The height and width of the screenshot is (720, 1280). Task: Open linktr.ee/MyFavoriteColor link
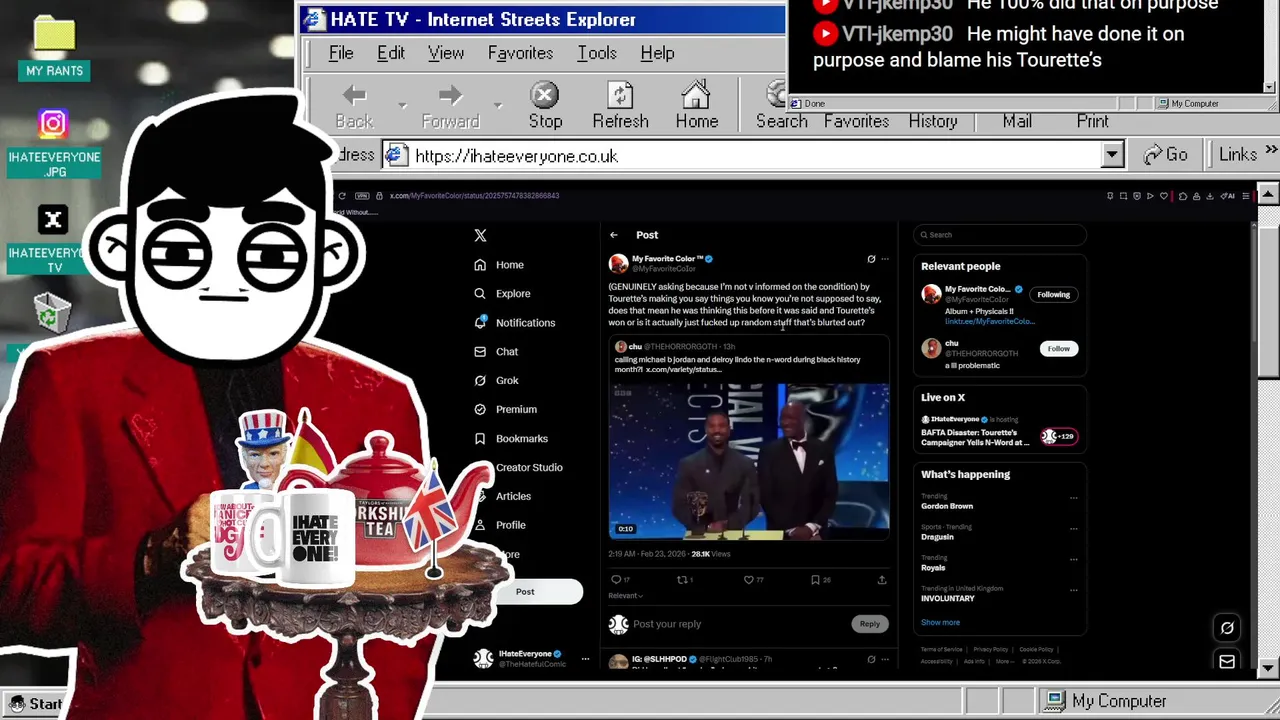(990, 322)
